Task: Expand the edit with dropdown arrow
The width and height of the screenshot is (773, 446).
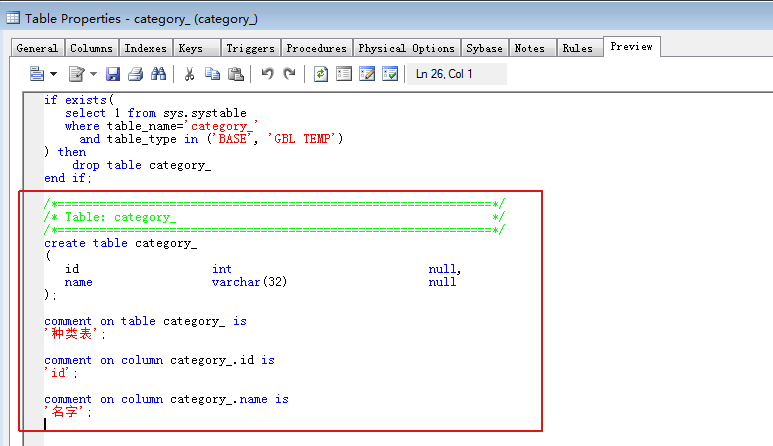Action: [x=93, y=74]
